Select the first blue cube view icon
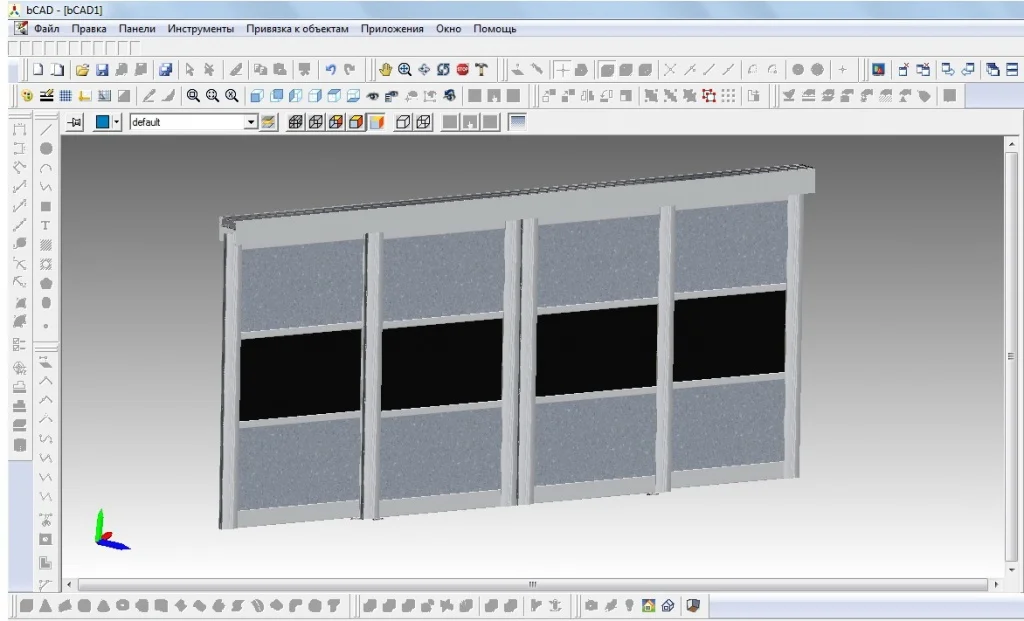 tap(257, 96)
